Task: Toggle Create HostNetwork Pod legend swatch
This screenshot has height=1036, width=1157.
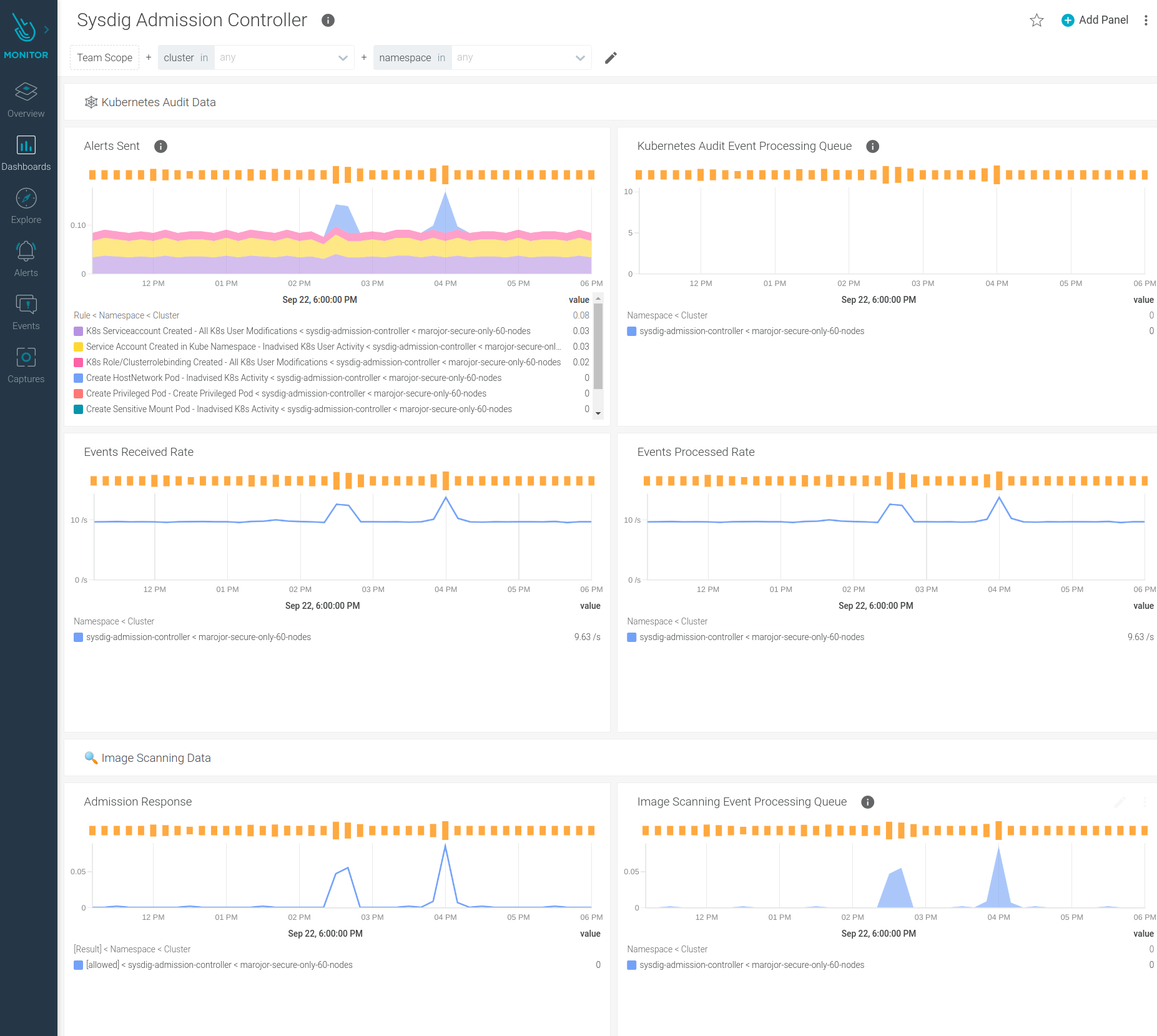Action: coord(79,378)
